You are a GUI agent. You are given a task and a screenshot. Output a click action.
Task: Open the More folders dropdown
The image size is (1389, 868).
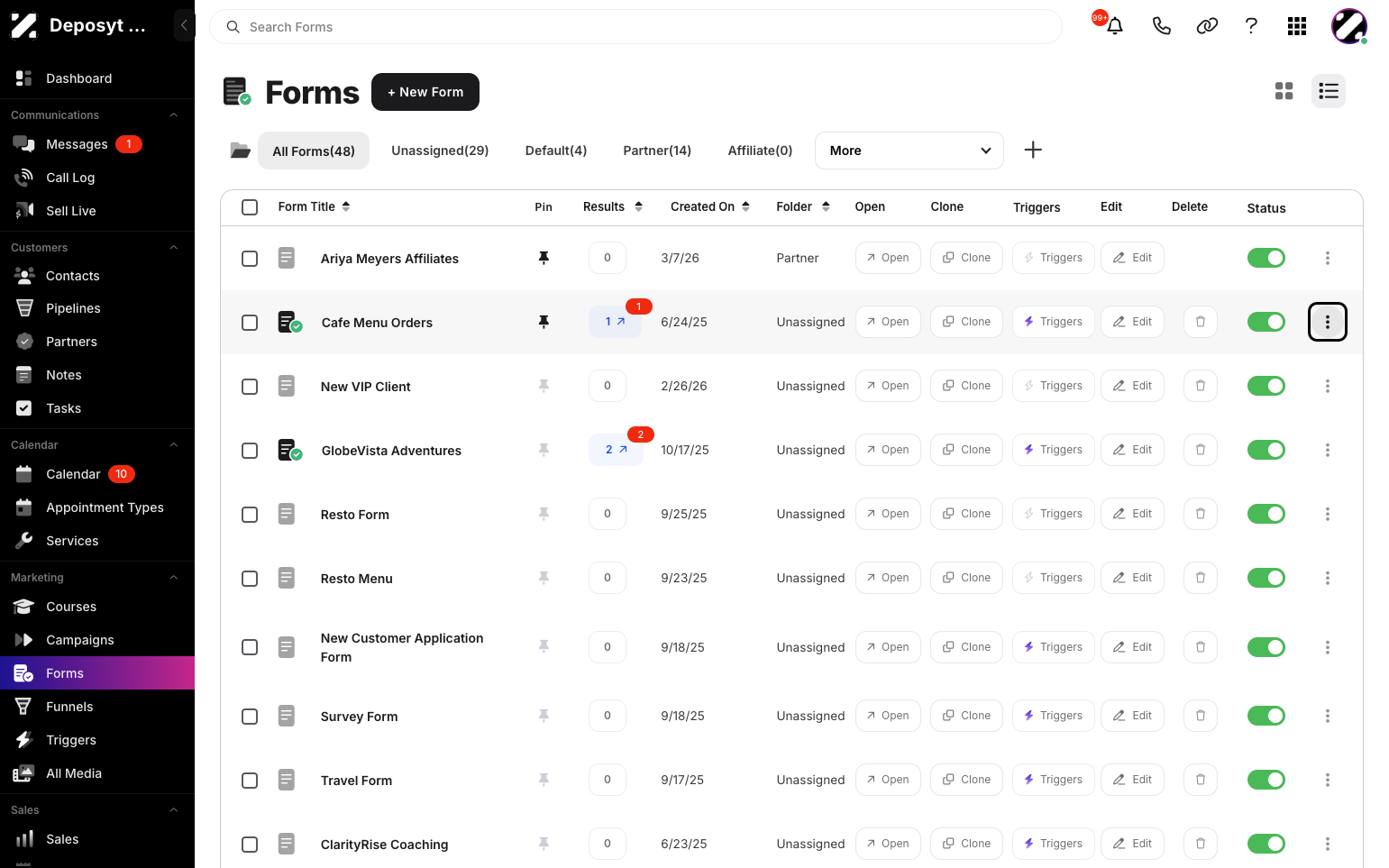coord(909,151)
